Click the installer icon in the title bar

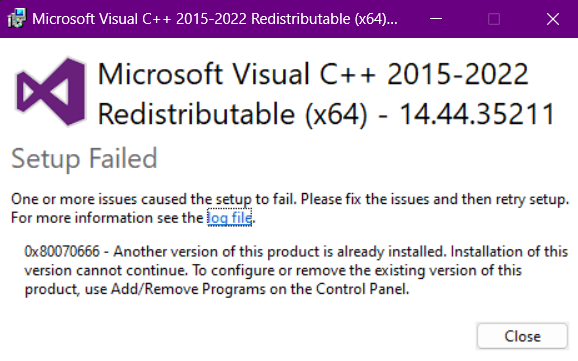point(17,18)
